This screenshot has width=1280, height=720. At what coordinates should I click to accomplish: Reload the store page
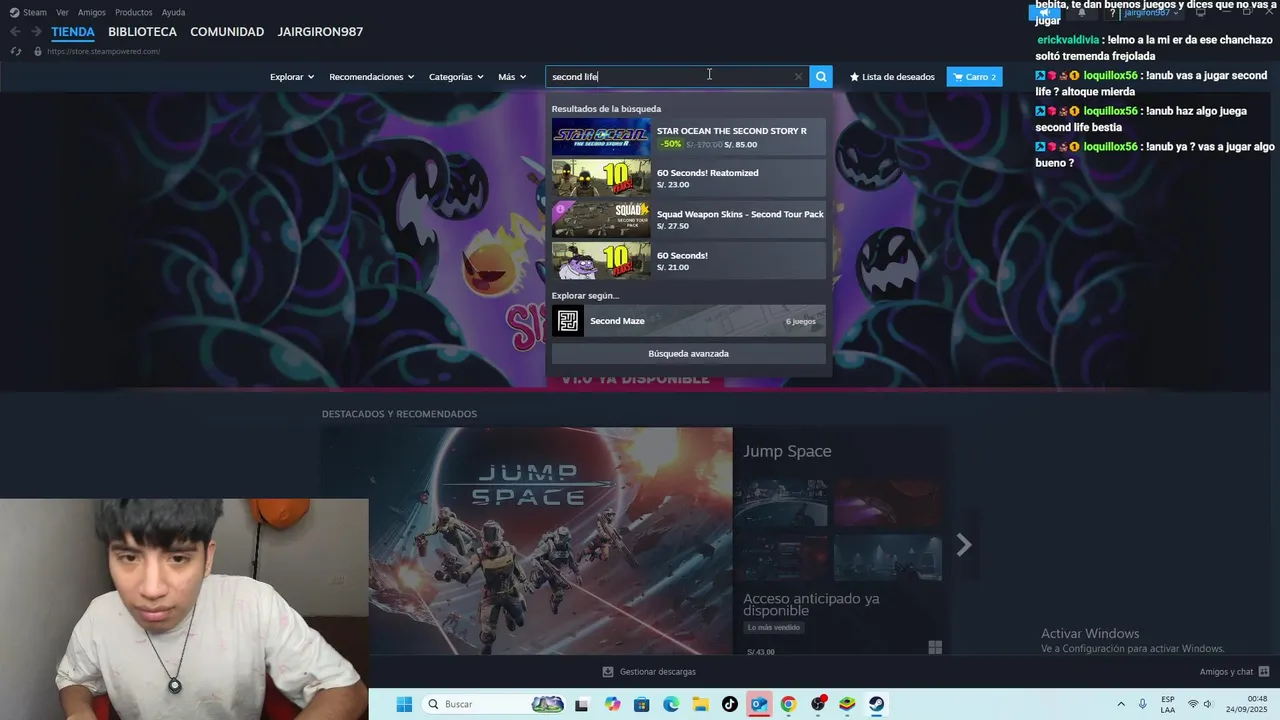tap(16, 51)
